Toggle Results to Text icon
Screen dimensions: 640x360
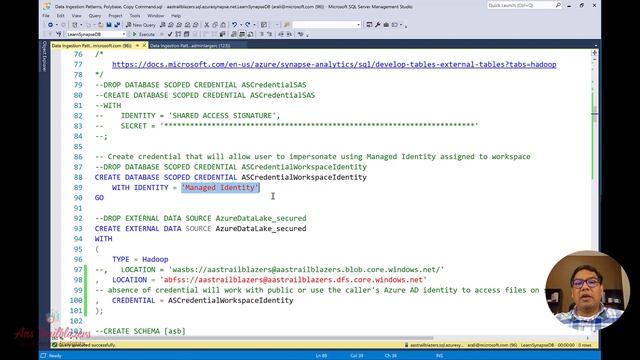click(234, 34)
